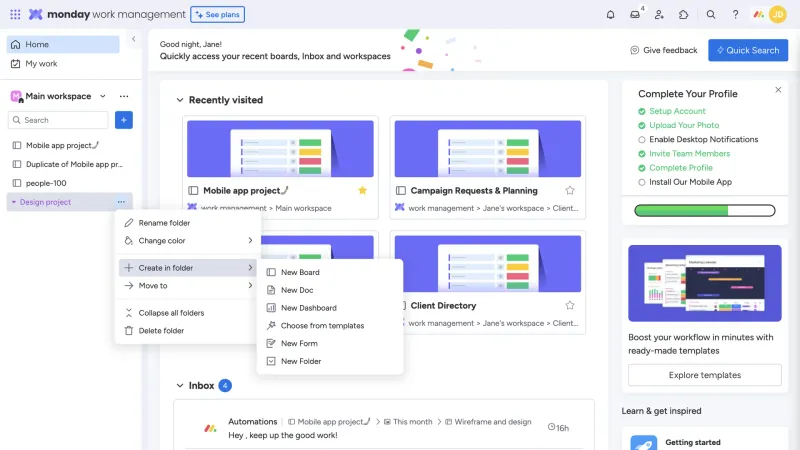Image resolution: width=800 pixels, height=450 pixels.
Task: Open Duplicate of Mobile app board
Action: click(x=69, y=164)
